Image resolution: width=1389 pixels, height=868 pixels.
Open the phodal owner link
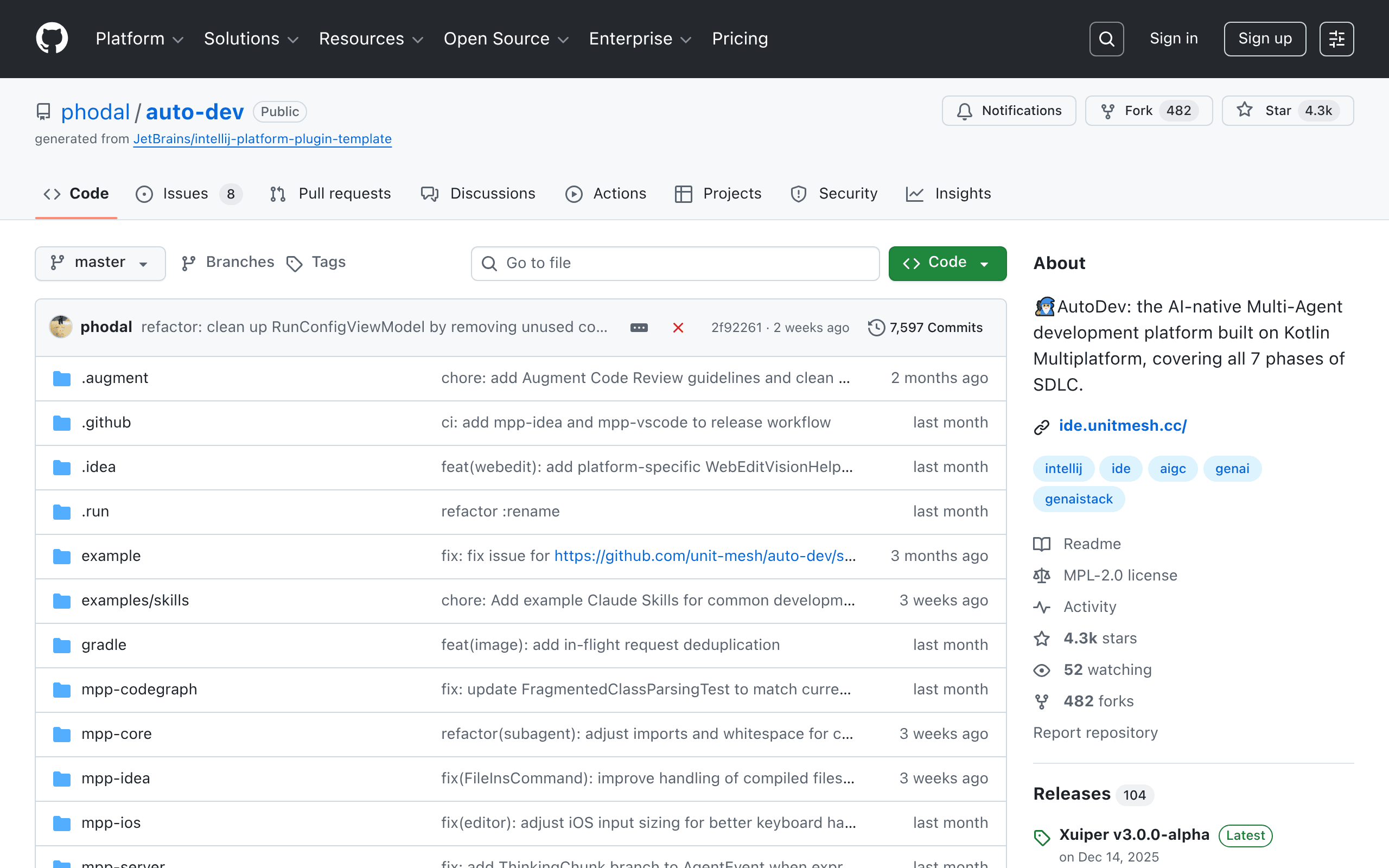point(95,112)
